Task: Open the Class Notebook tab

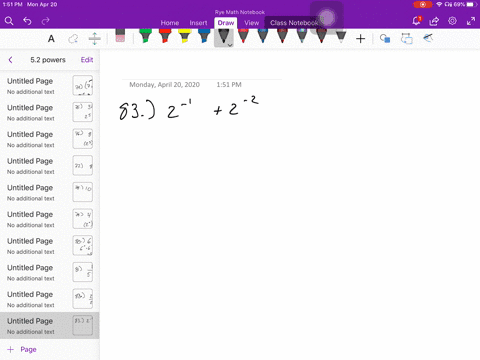Action: (x=294, y=23)
